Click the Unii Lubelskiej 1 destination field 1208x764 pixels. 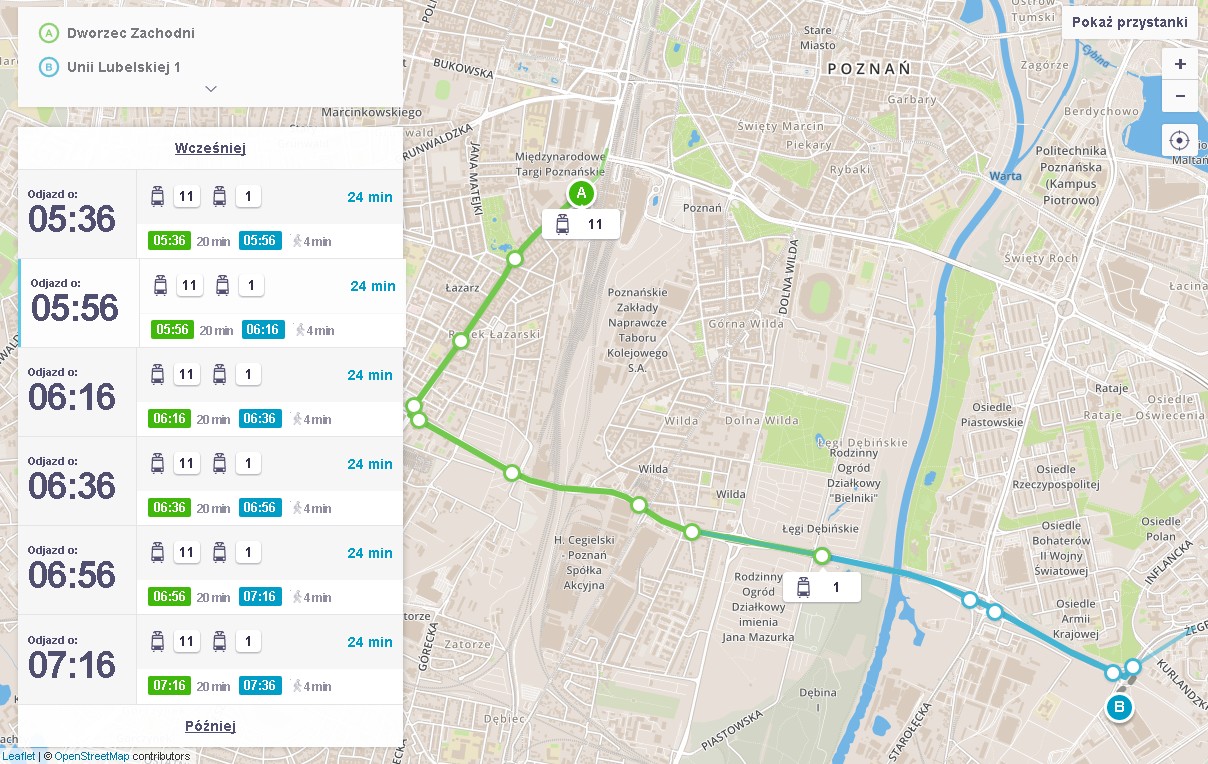[x=131, y=67]
